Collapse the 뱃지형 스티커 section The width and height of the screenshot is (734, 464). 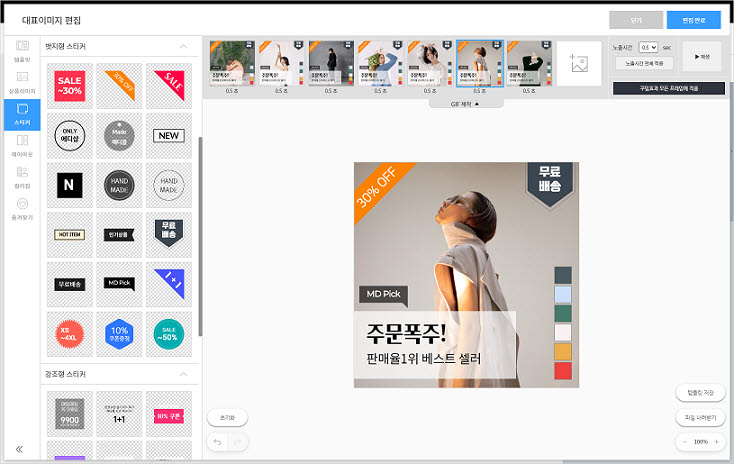[x=183, y=46]
